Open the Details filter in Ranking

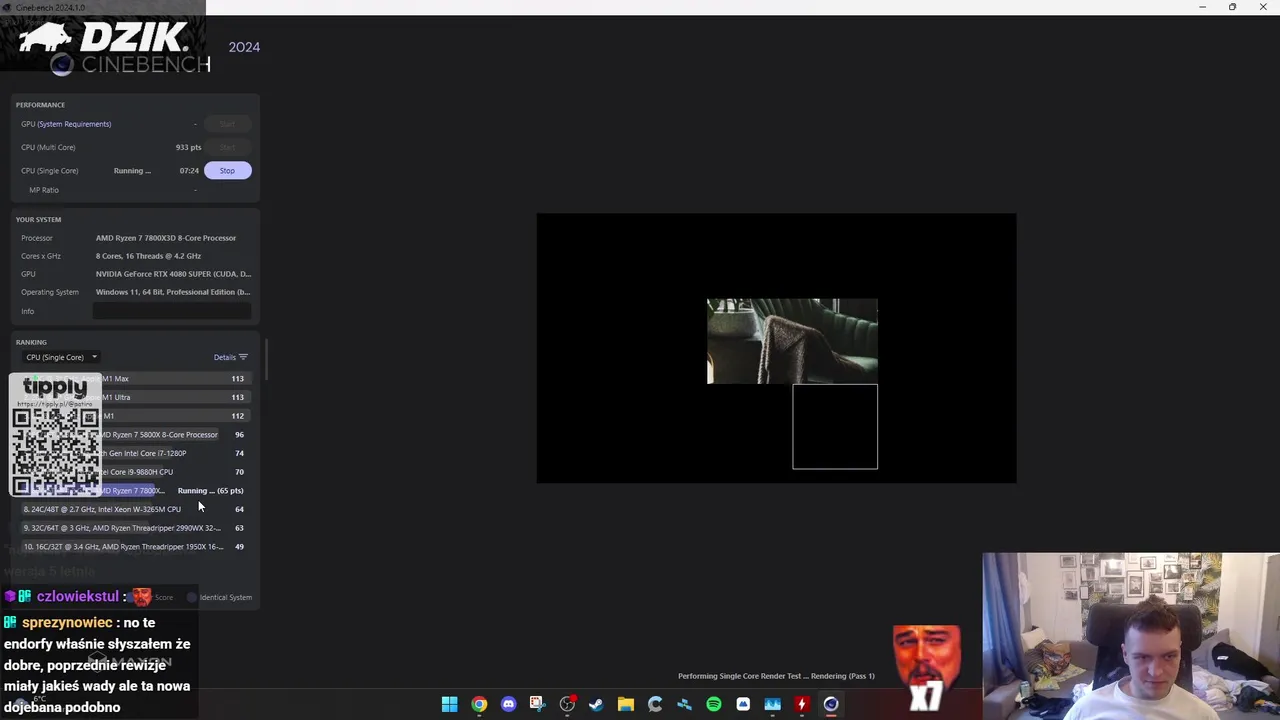pos(230,357)
